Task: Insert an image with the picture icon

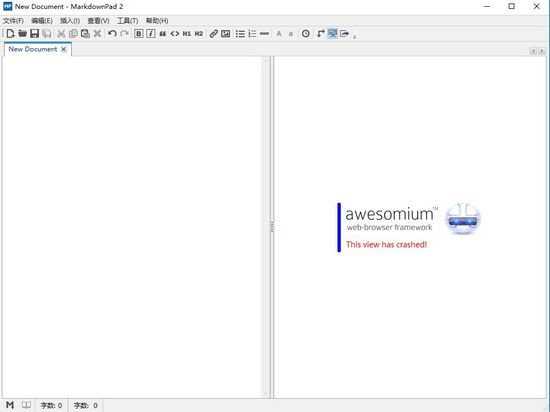Action: (226, 34)
